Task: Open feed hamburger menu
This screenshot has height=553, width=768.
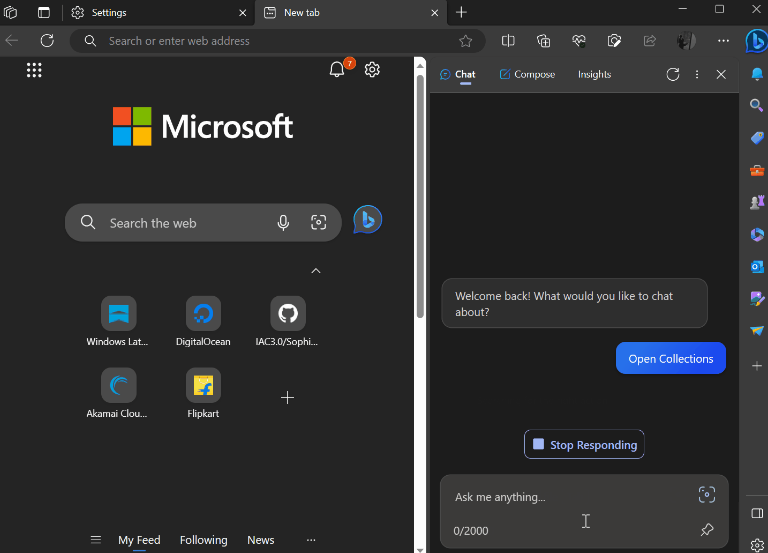Action: [x=96, y=540]
